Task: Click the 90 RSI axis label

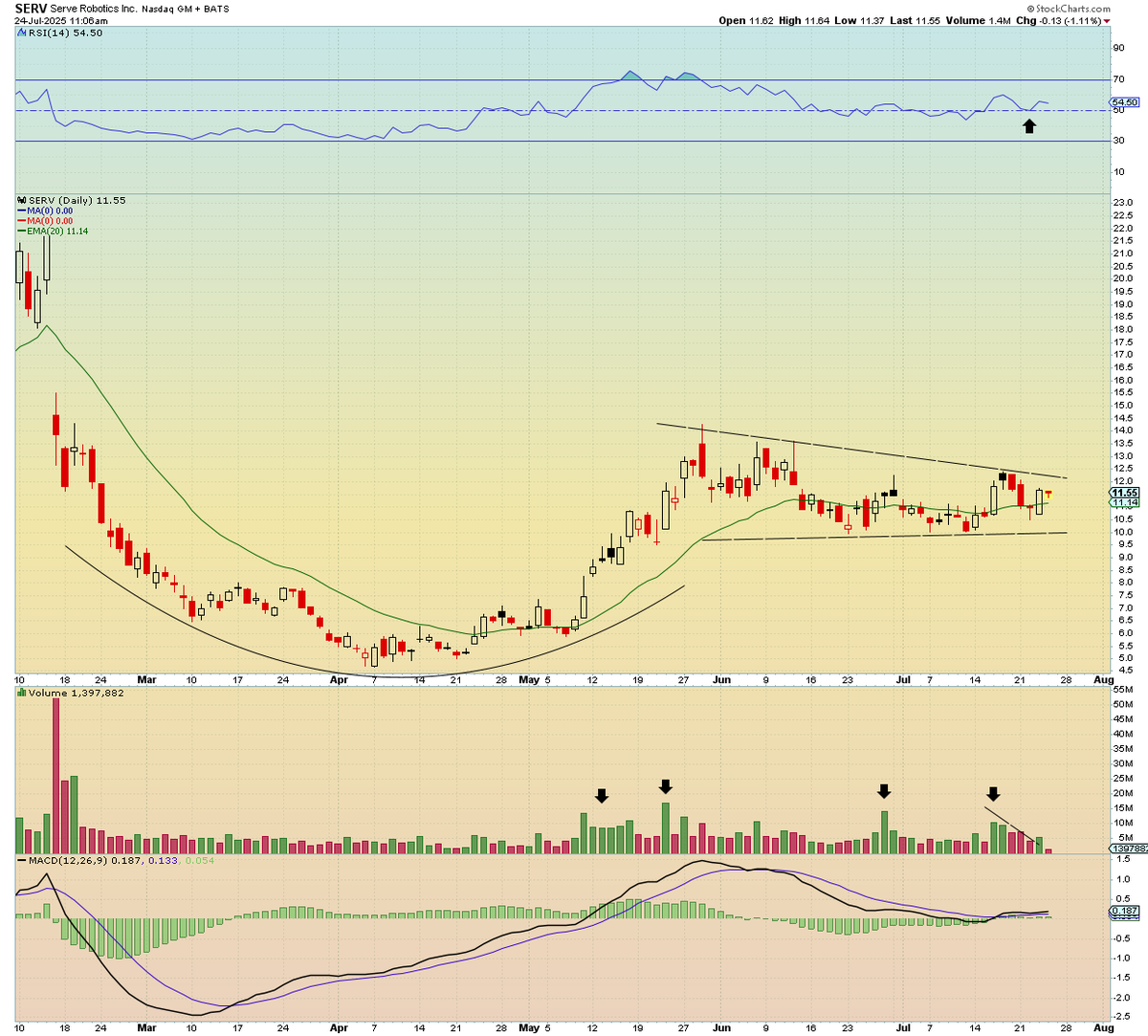Action: point(1118,47)
